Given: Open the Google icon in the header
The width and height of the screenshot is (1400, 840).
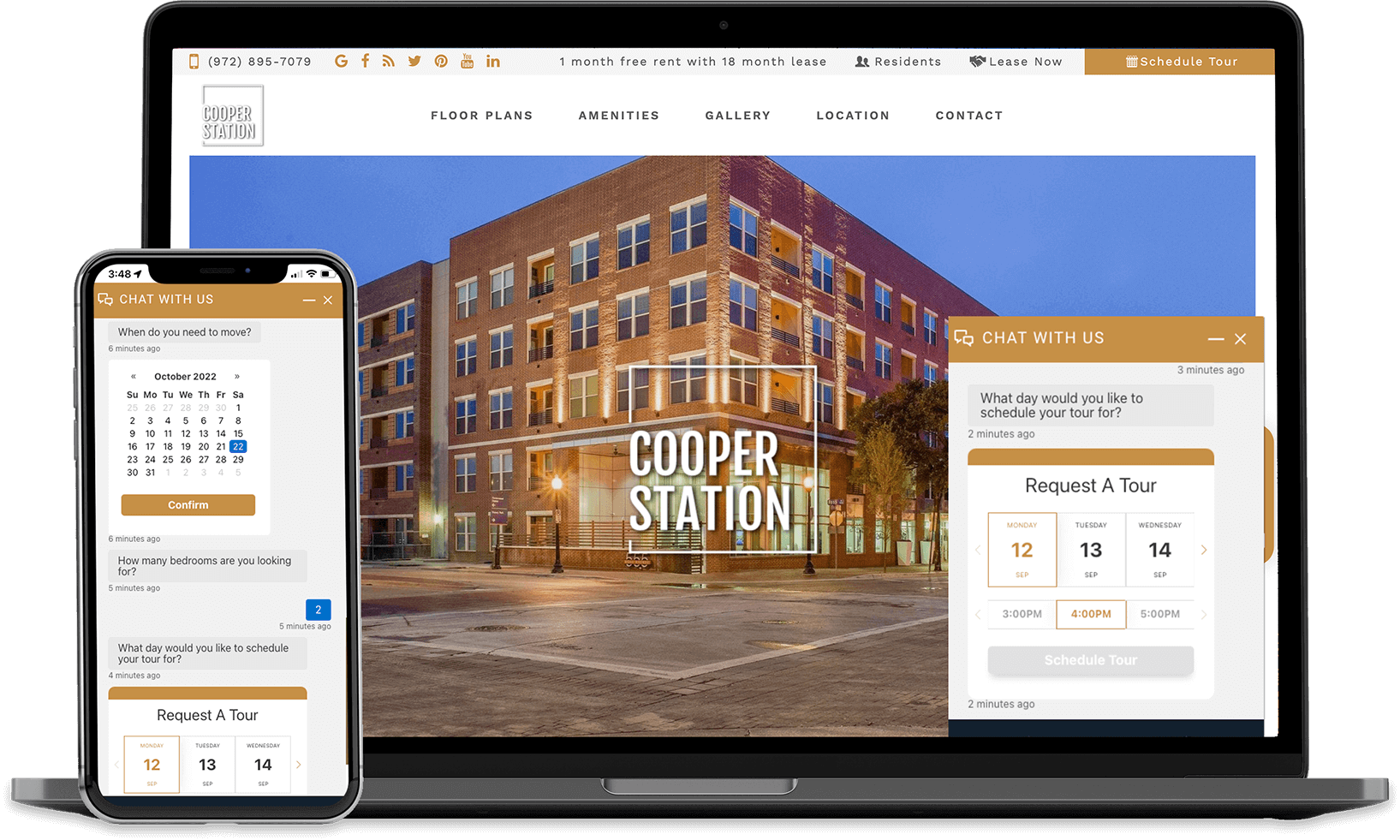Looking at the screenshot, I should pos(341,61).
